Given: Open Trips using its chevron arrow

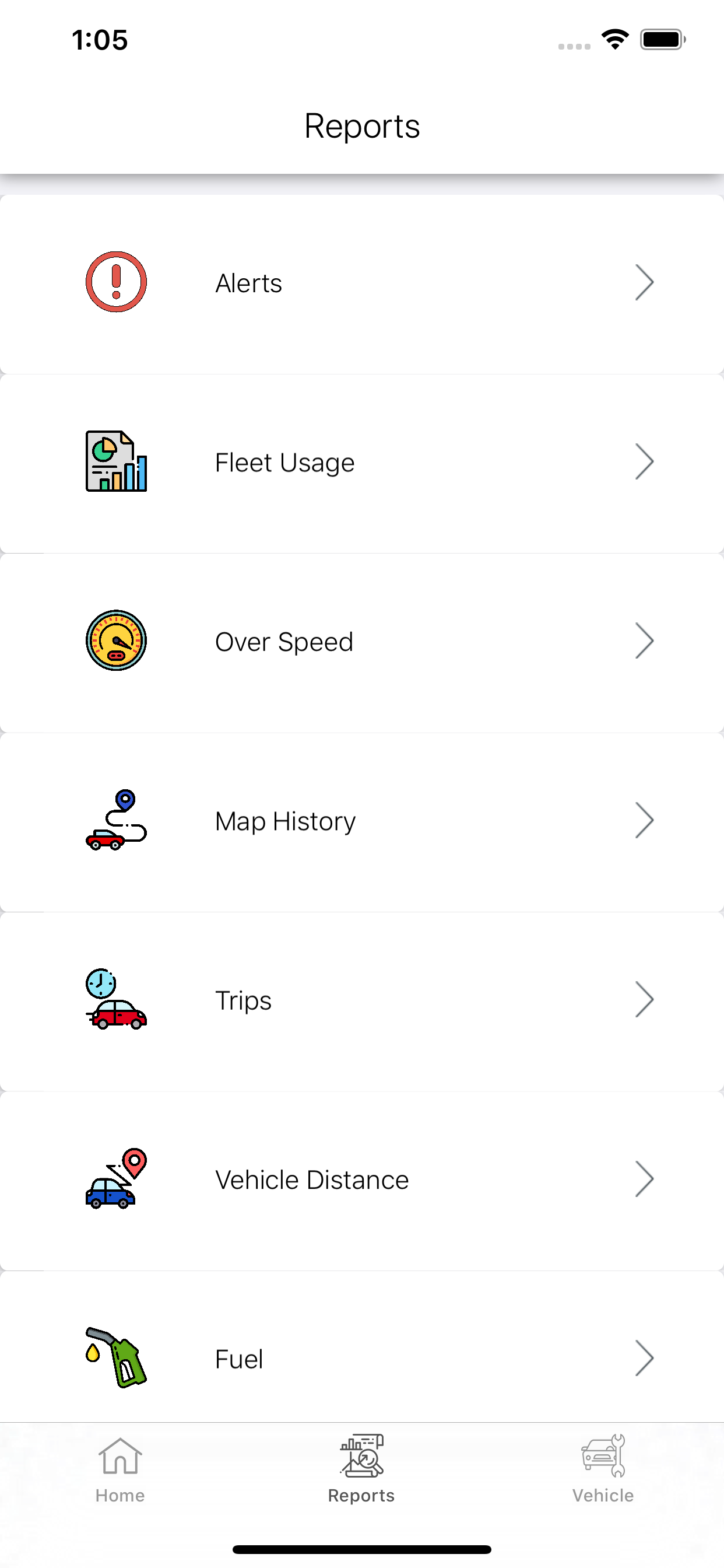Looking at the screenshot, I should [644, 999].
